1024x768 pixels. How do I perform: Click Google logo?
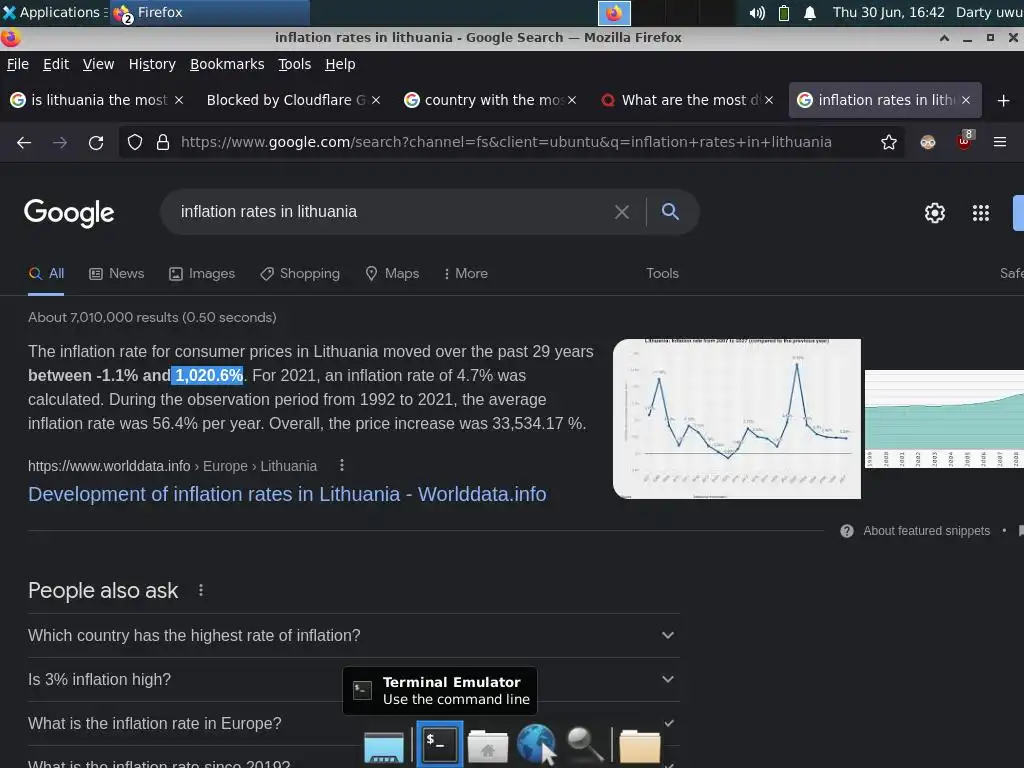coord(69,213)
